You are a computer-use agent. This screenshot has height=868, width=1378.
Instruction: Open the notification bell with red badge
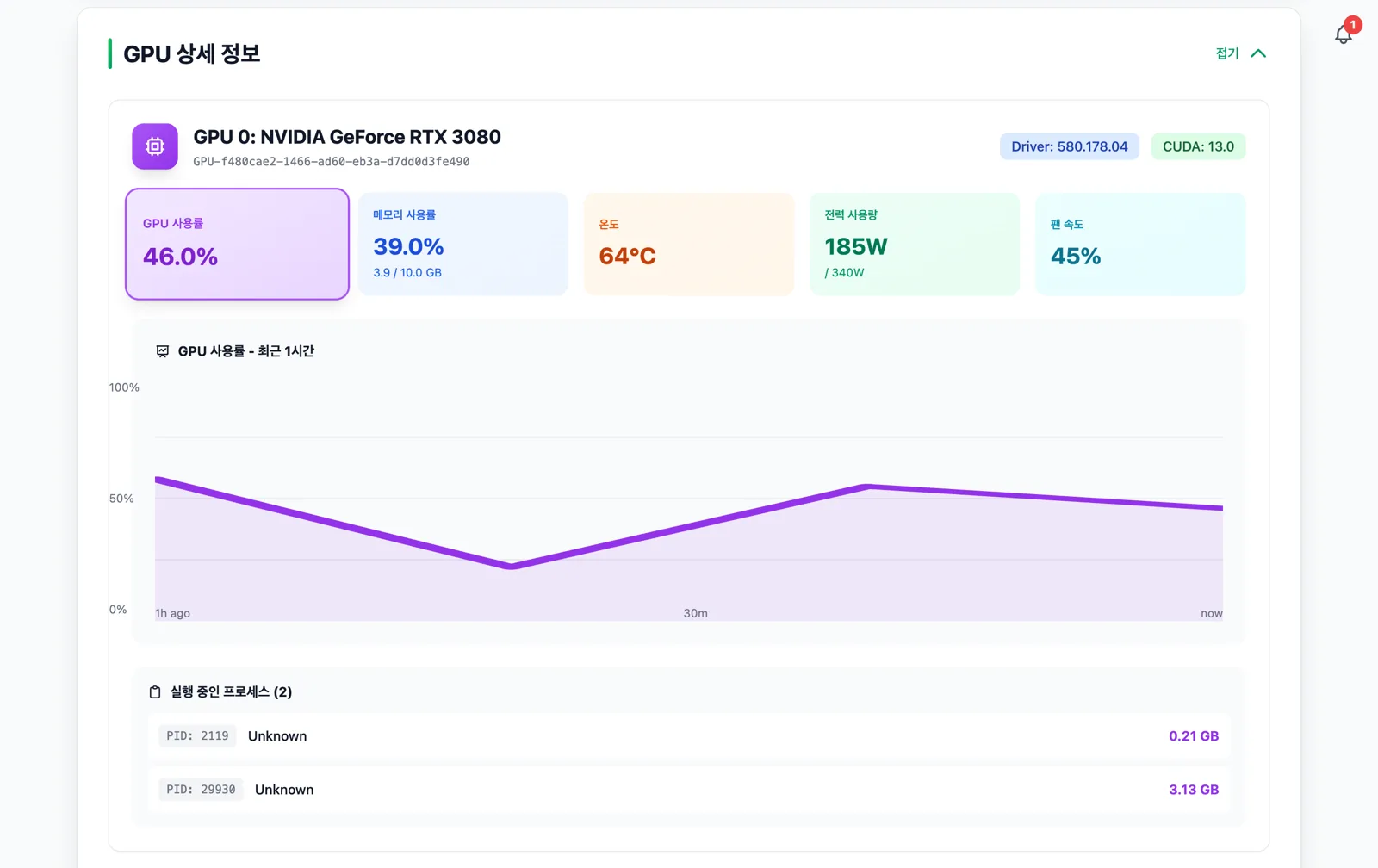pyautogui.click(x=1344, y=33)
